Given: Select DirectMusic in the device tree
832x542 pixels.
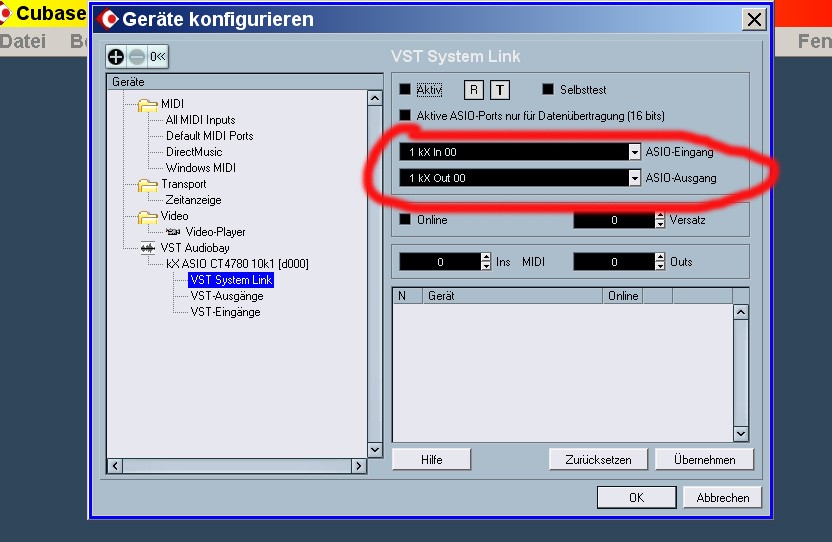Looking at the screenshot, I should (x=194, y=152).
